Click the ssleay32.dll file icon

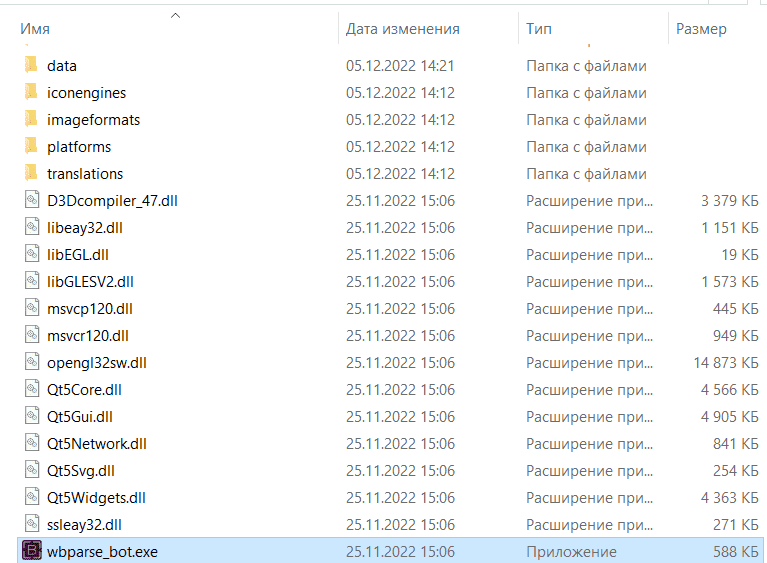click(32, 524)
